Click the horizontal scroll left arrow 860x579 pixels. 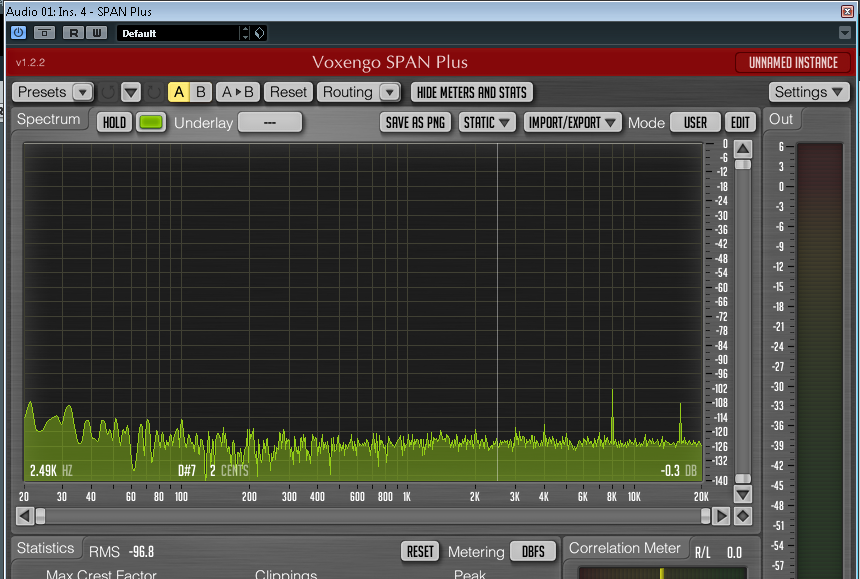point(24,516)
